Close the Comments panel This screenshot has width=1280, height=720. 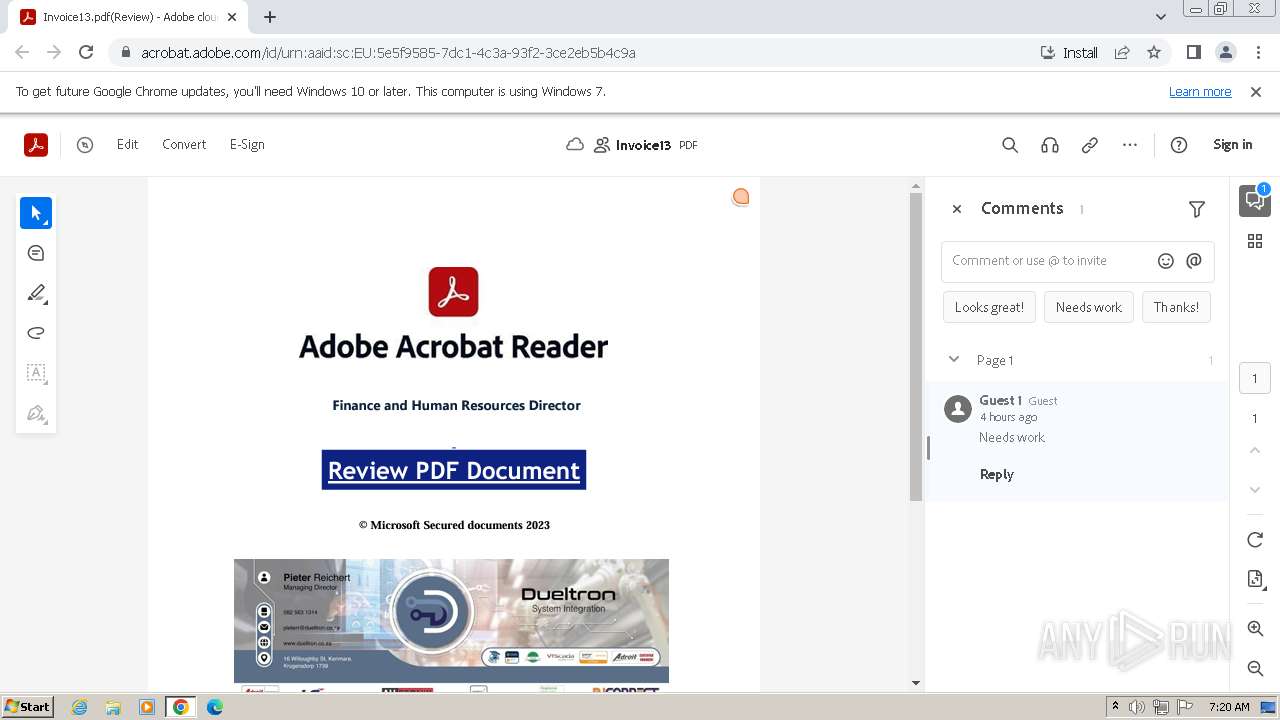tap(957, 209)
